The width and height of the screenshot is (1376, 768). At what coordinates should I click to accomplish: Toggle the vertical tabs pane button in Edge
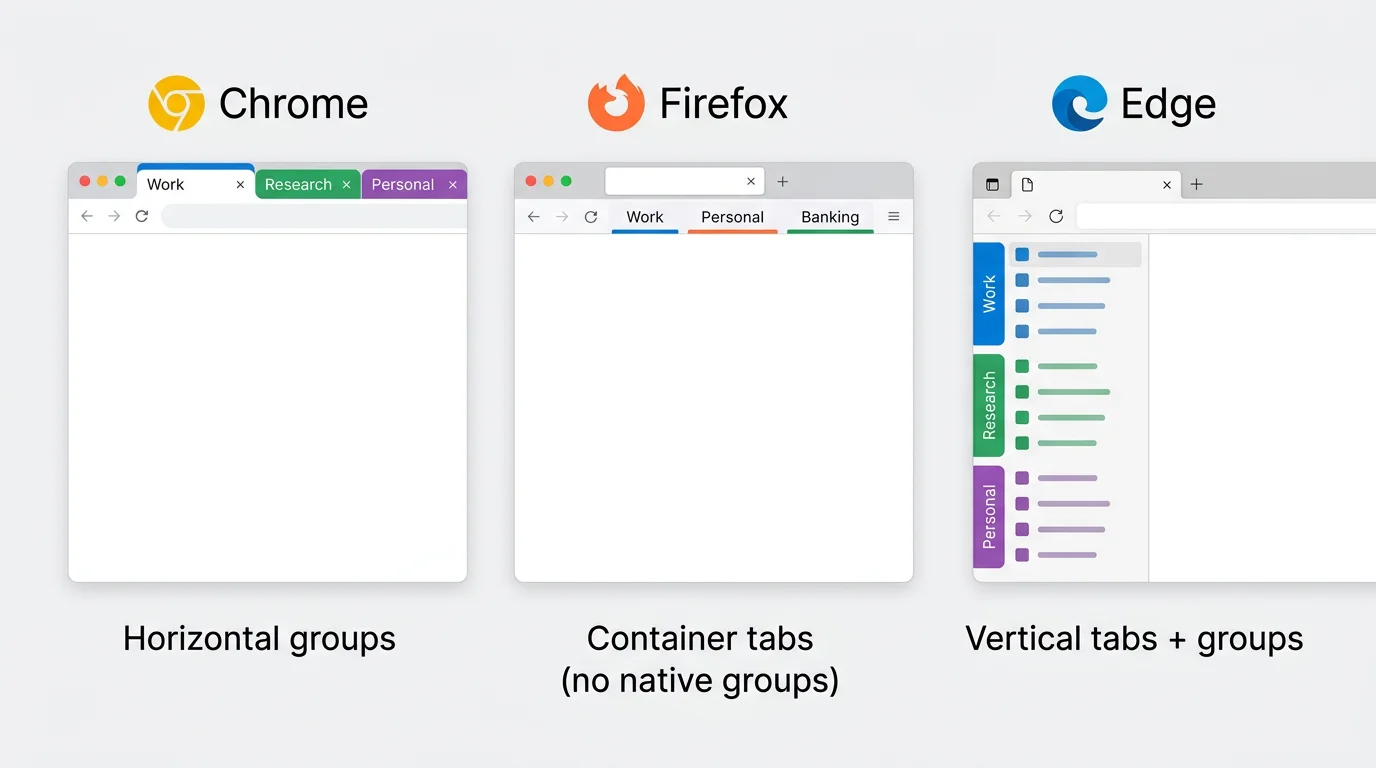tap(992, 184)
